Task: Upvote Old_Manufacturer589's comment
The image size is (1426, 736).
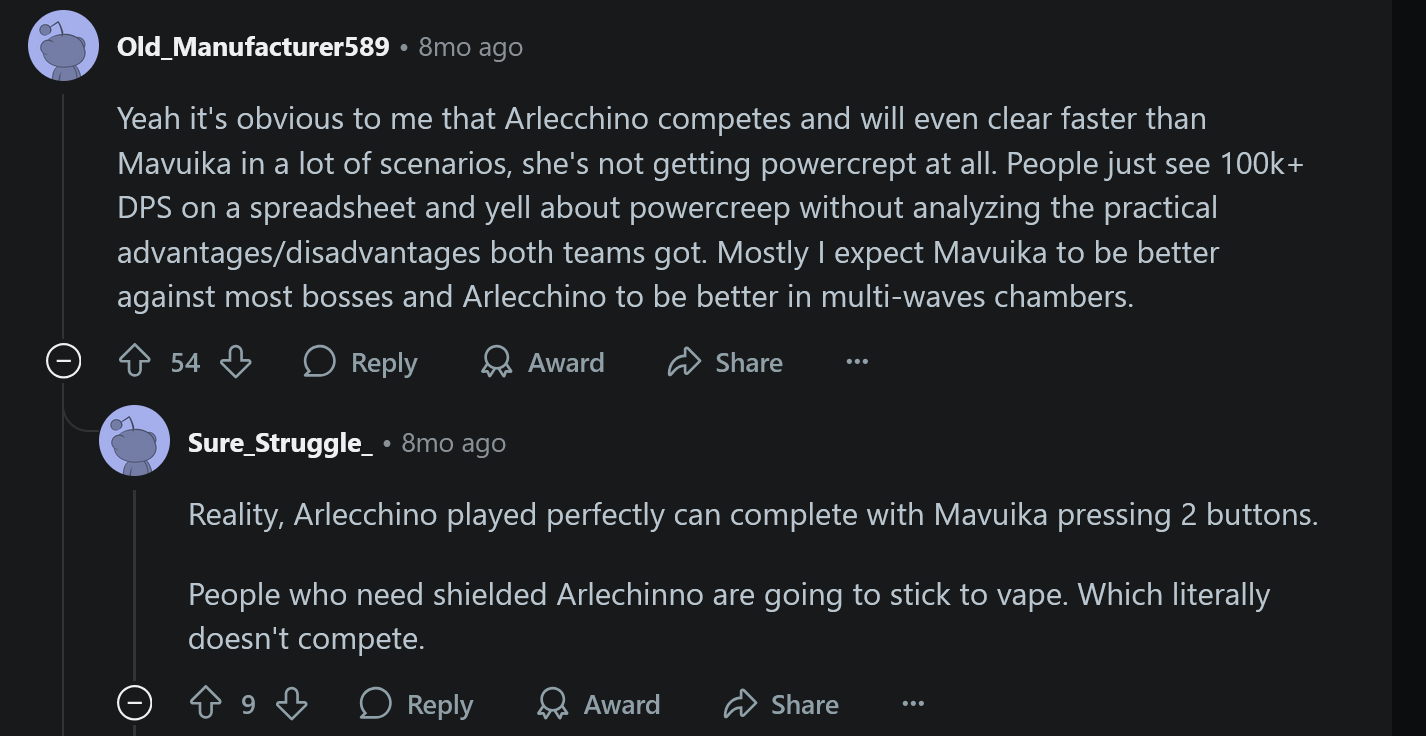Action: tap(135, 361)
